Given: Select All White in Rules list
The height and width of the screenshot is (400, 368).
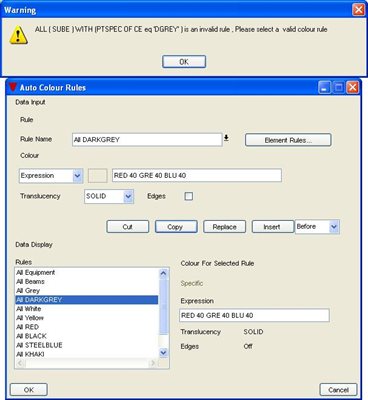Looking at the screenshot, I should pyautogui.click(x=87, y=309).
